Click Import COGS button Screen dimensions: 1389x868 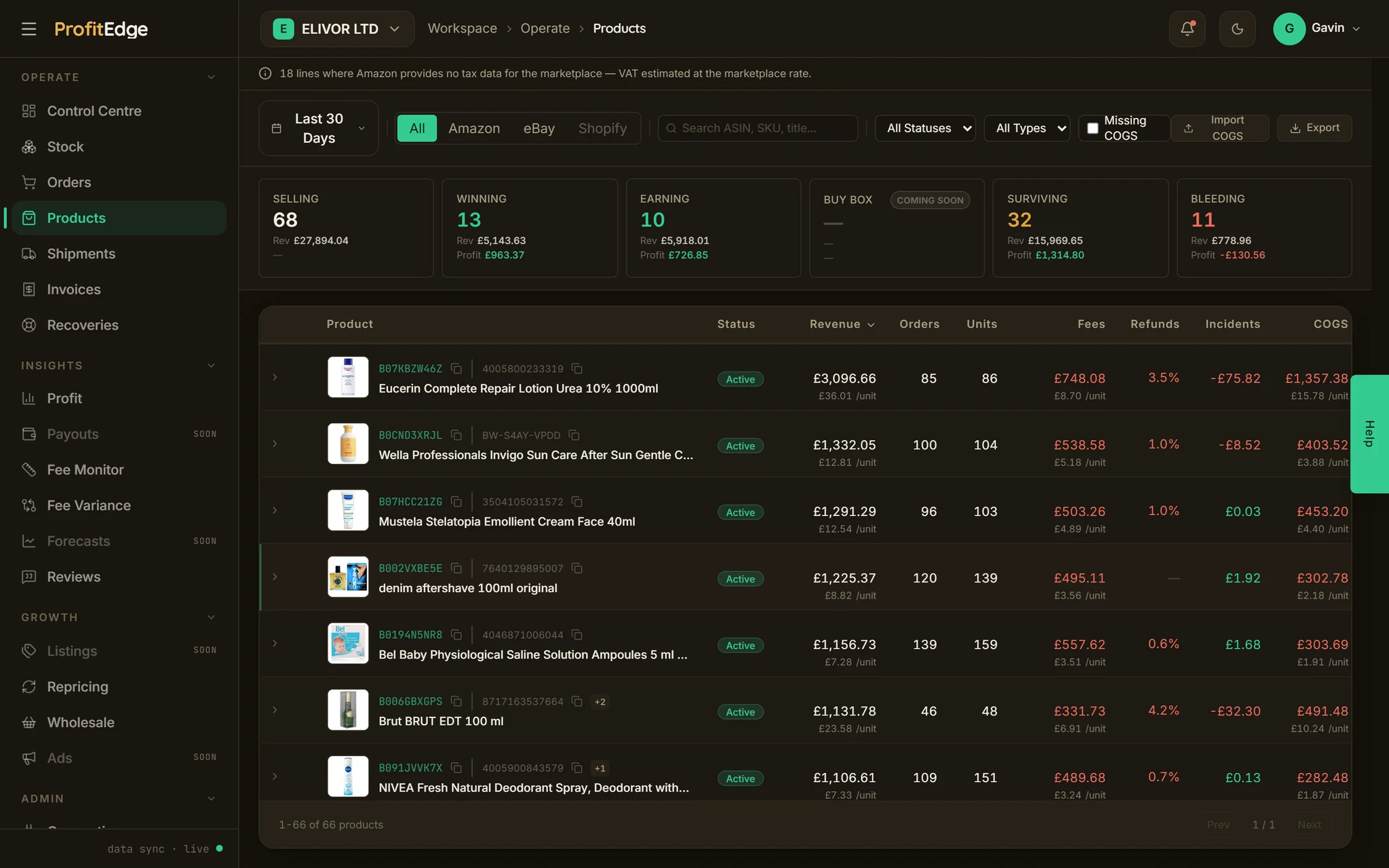[1219, 128]
